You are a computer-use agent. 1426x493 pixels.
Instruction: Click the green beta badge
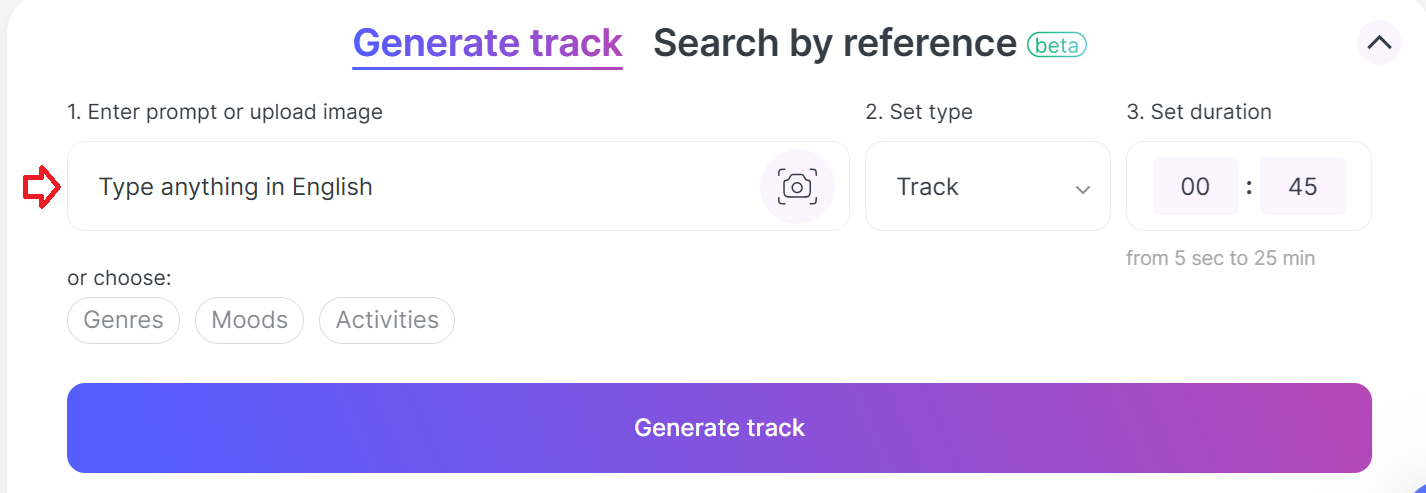tap(1057, 45)
